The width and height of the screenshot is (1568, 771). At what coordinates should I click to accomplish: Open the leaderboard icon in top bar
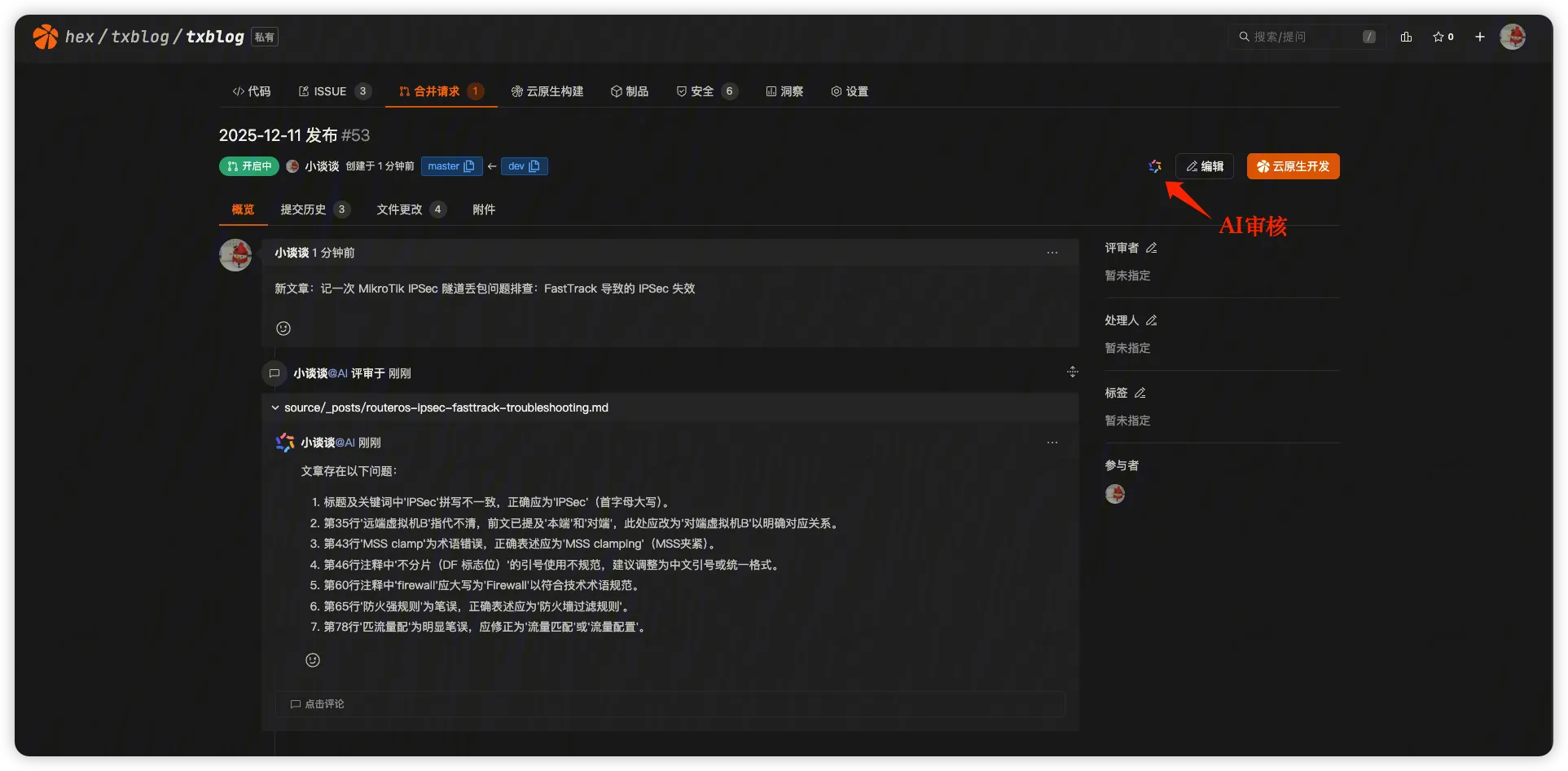(x=1406, y=37)
